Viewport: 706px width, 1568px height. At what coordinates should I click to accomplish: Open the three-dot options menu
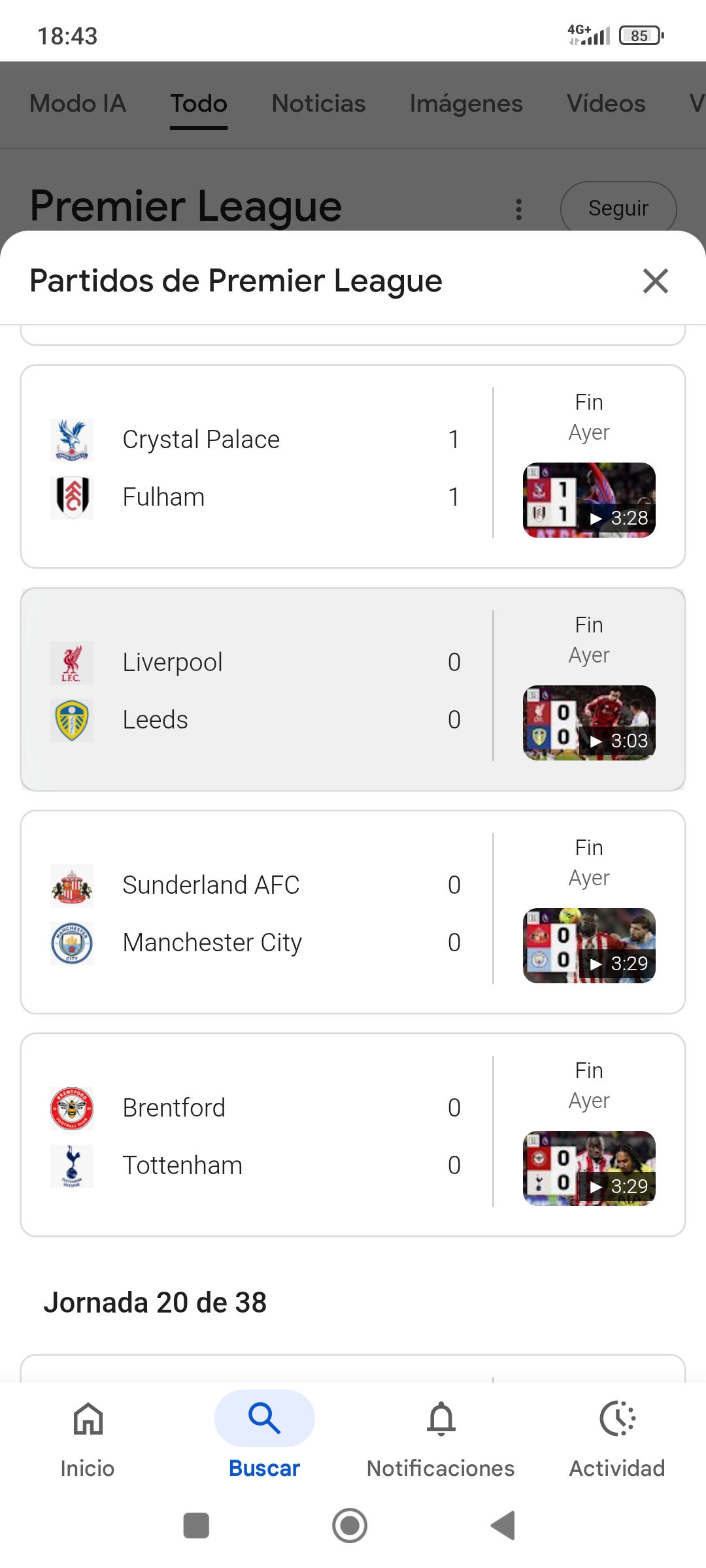[x=519, y=210]
